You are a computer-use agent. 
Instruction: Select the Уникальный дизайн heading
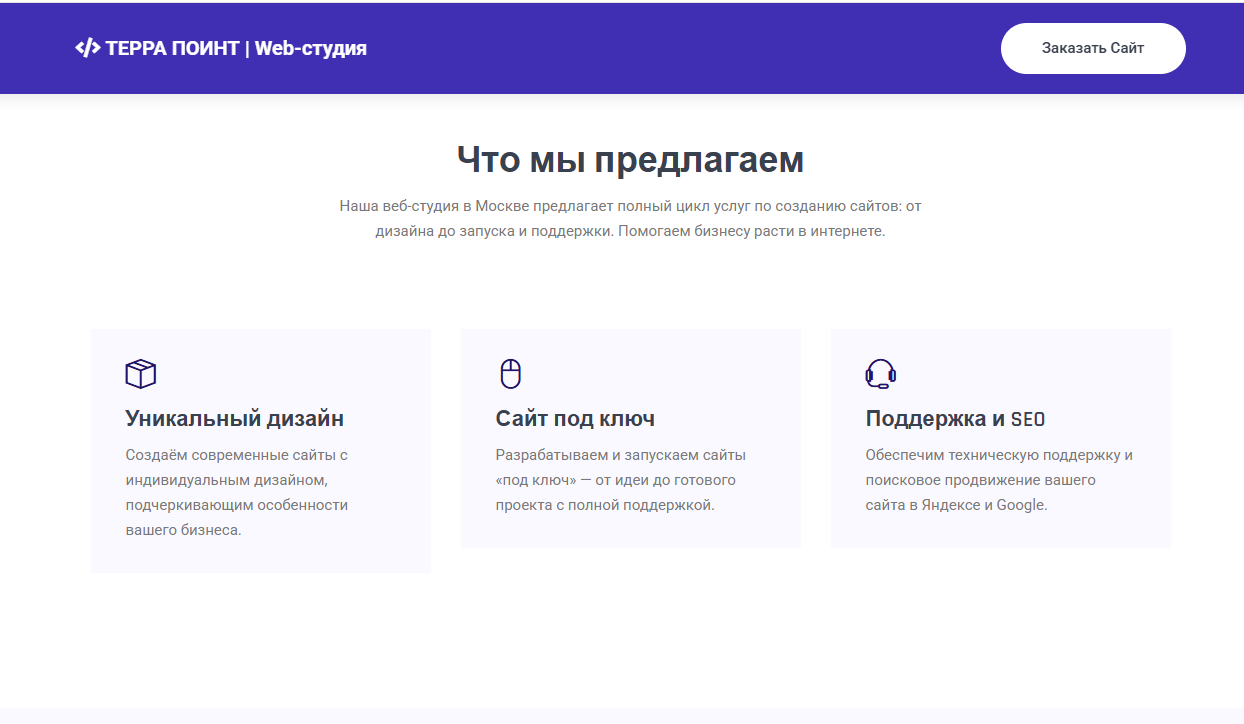point(235,419)
